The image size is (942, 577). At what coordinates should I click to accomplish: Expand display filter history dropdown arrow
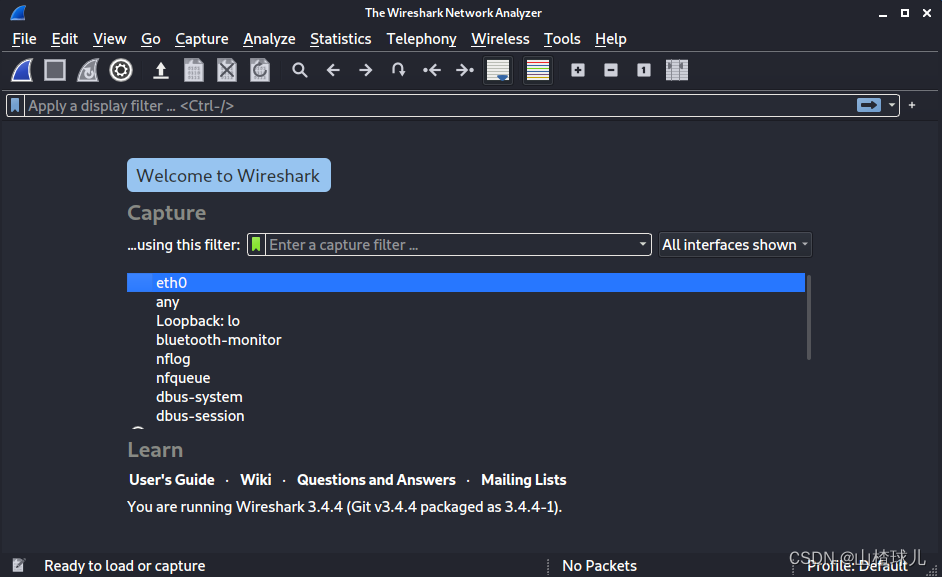click(x=892, y=105)
